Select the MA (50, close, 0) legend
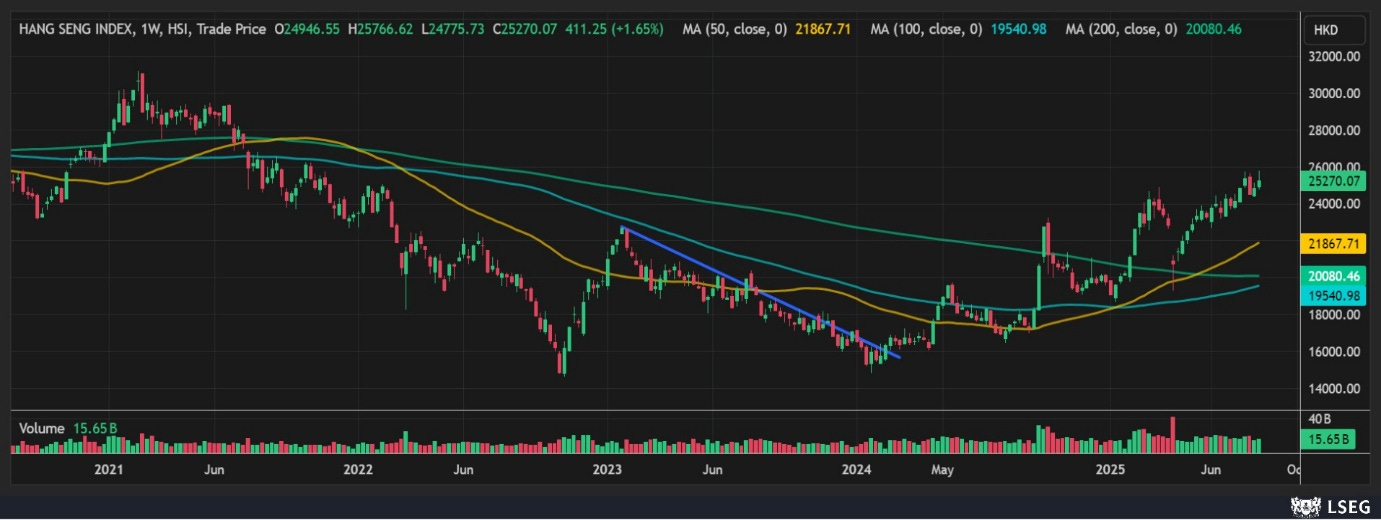 (x=735, y=30)
